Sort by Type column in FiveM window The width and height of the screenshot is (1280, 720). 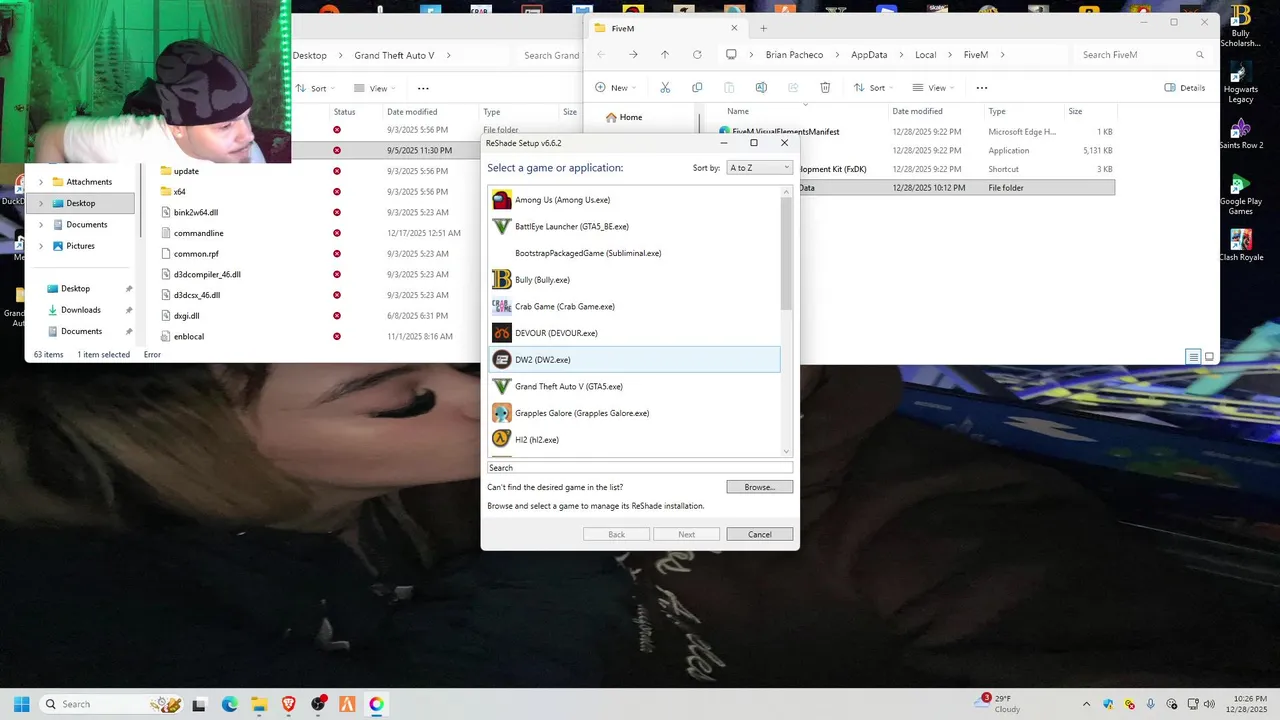click(x=997, y=111)
